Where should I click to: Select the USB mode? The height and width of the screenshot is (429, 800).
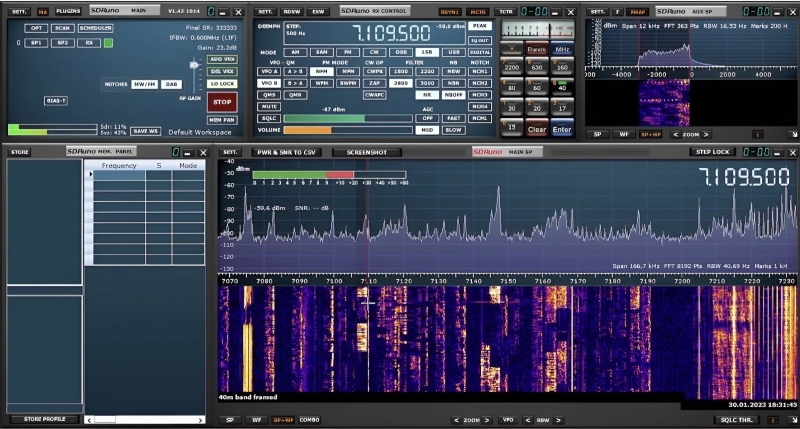pos(454,52)
